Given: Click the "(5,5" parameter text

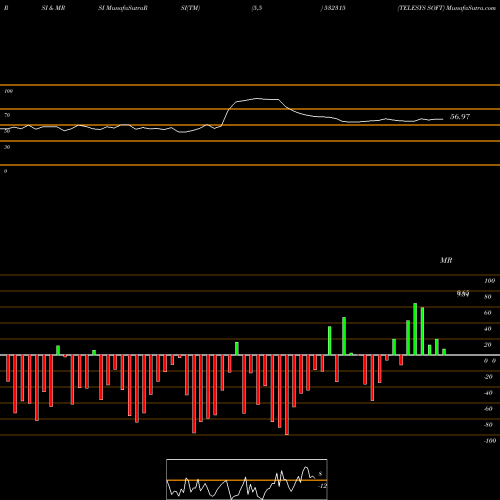Looking at the screenshot, I should (257, 8).
